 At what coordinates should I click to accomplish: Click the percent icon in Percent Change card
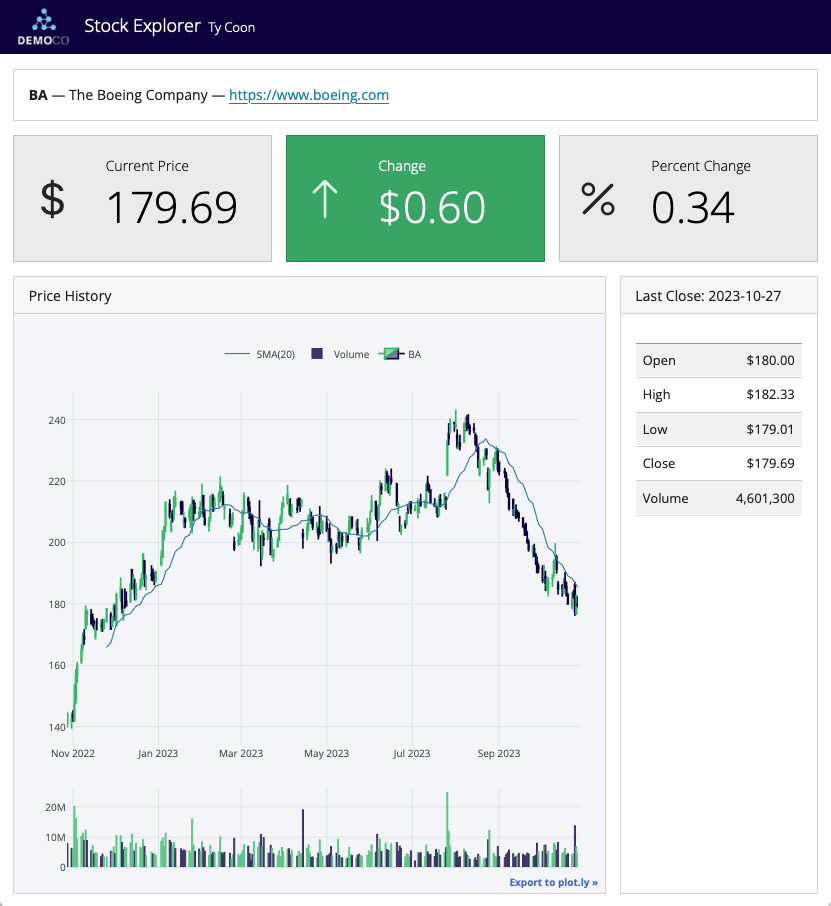(x=597, y=199)
